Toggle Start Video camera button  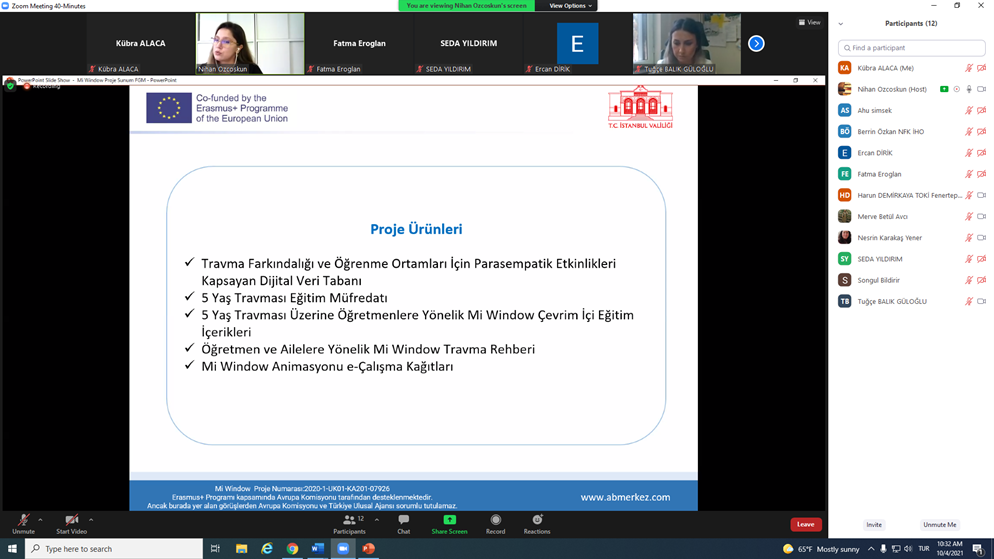pos(71,523)
